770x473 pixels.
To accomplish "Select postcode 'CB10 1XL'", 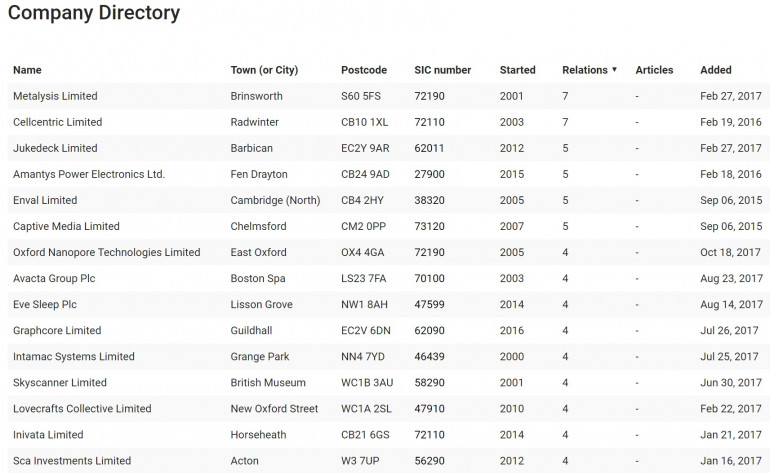I will [364, 122].
